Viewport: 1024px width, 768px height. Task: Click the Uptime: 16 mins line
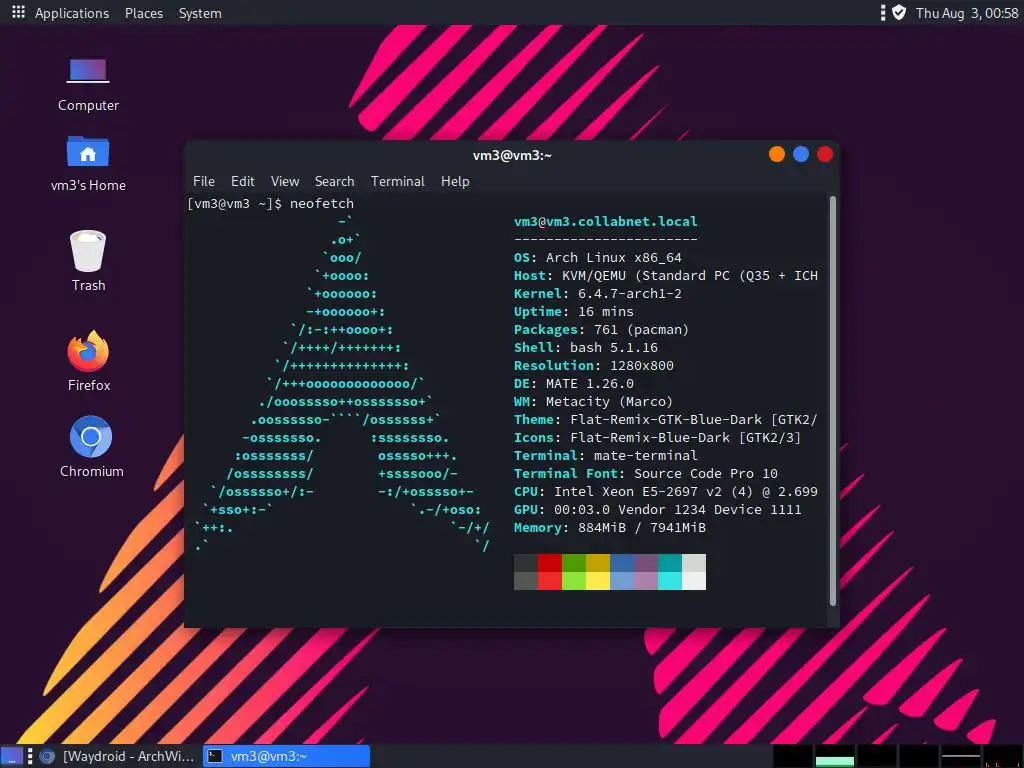[x=573, y=312]
